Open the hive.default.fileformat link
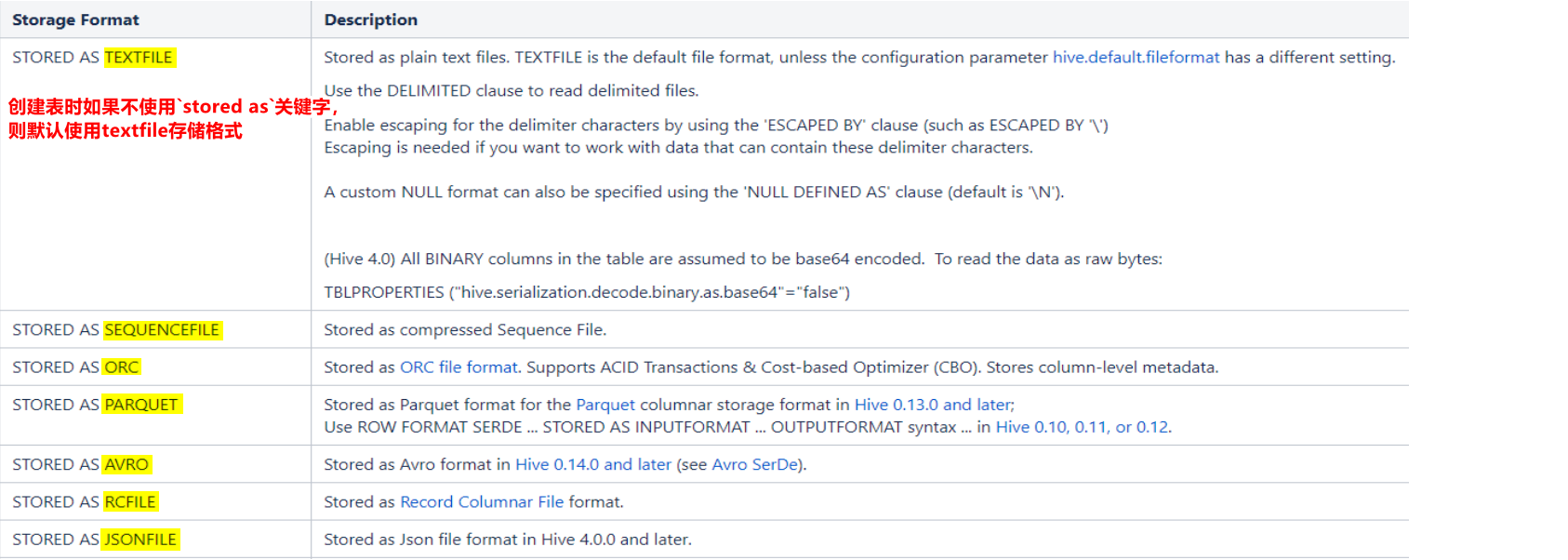1568x560 pixels. coord(1136,58)
